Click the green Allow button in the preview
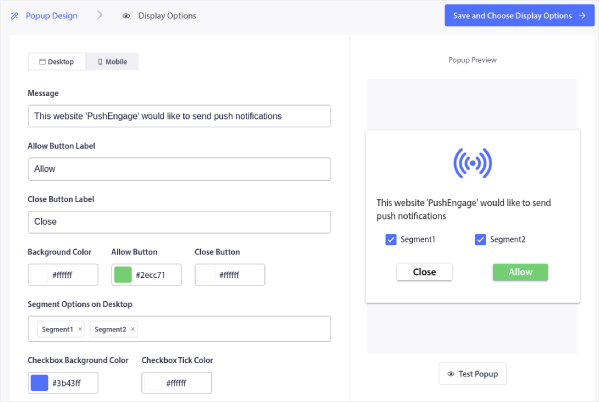 pyautogui.click(x=520, y=272)
